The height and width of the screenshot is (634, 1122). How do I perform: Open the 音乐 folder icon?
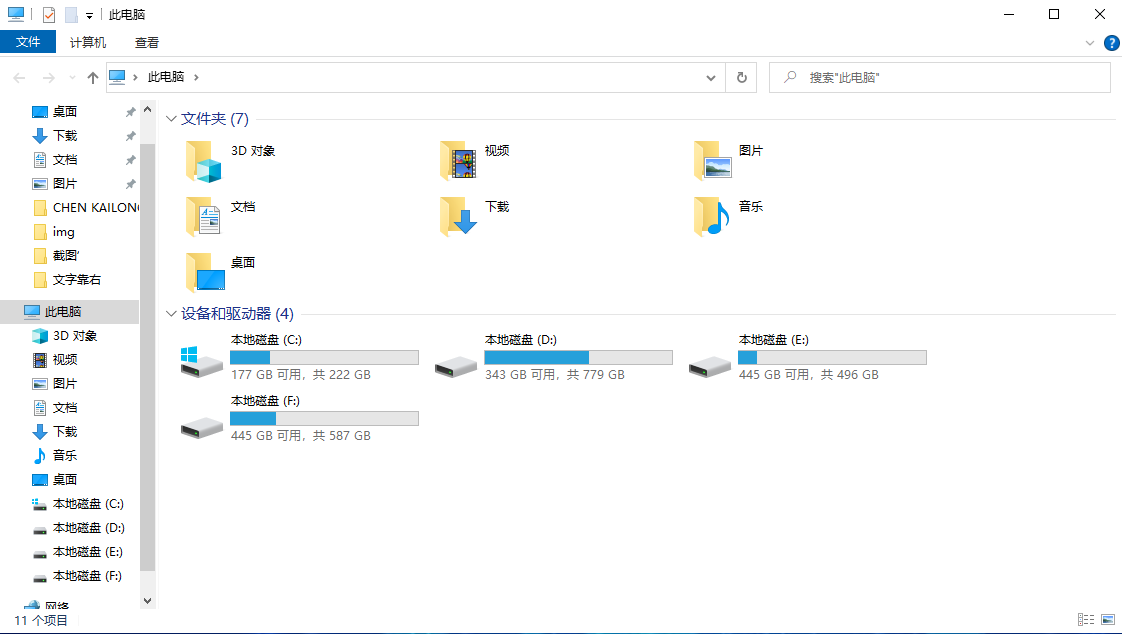click(711, 217)
